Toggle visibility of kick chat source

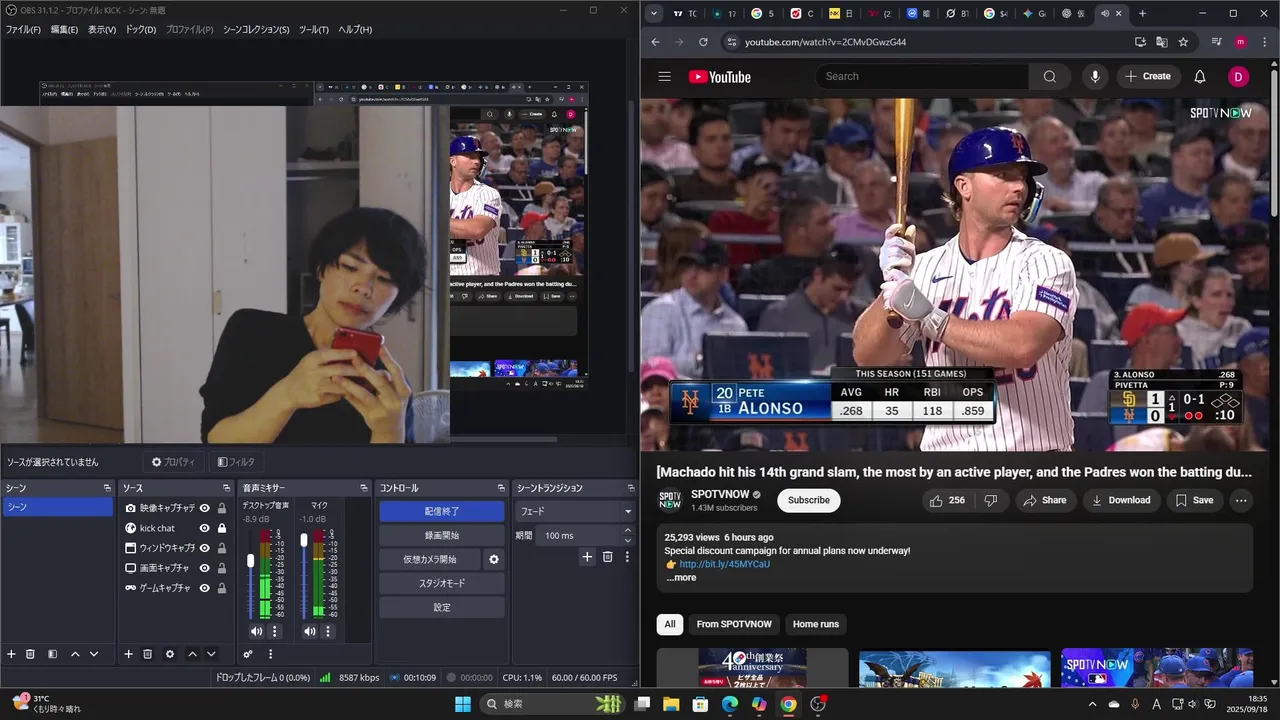coord(204,528)
